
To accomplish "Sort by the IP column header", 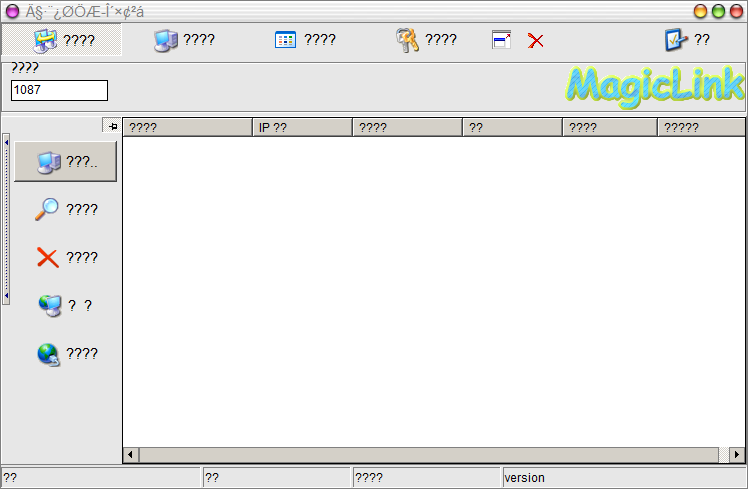I will point(302,128).
